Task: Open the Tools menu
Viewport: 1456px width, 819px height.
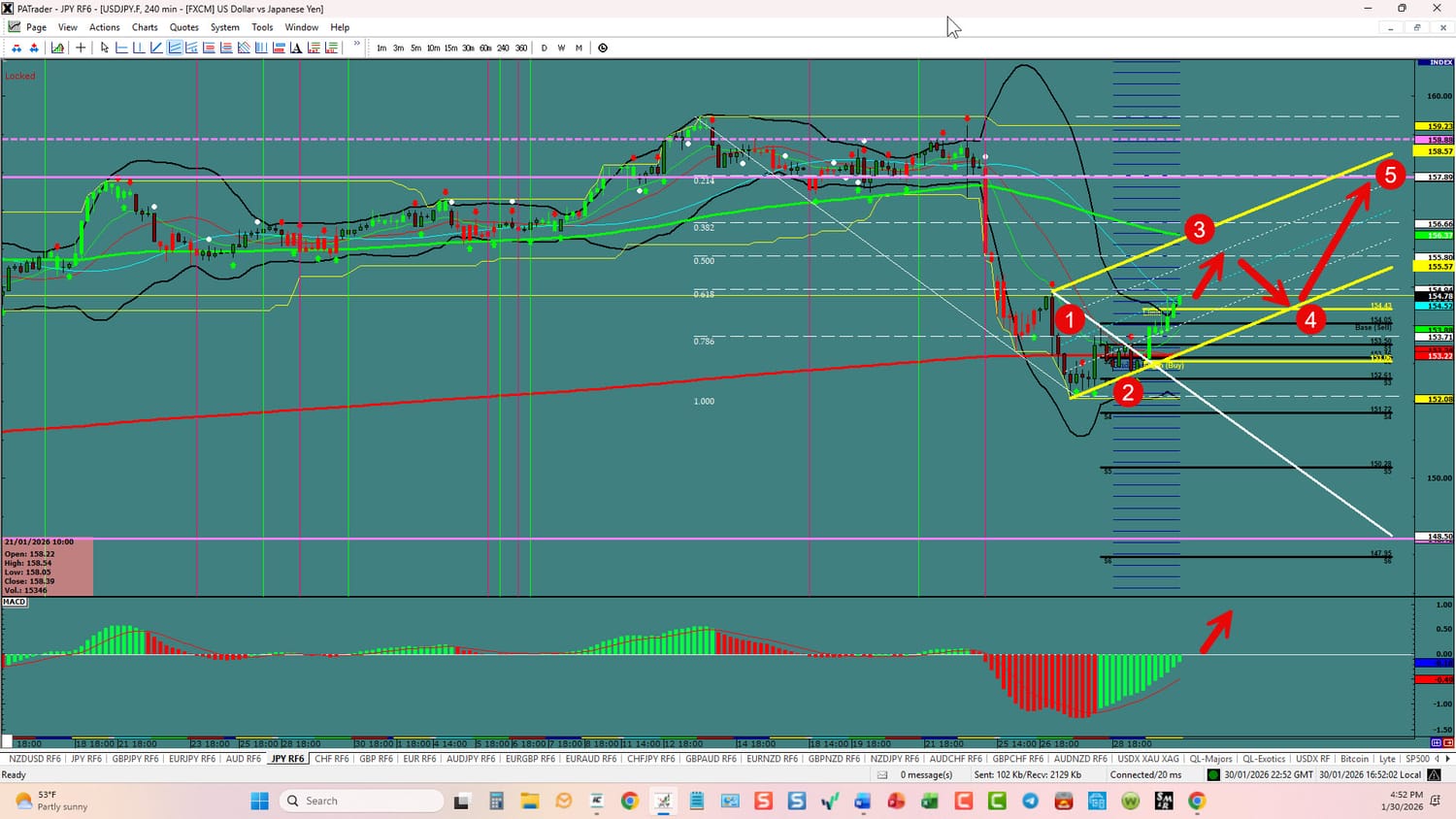Action: 262,27
